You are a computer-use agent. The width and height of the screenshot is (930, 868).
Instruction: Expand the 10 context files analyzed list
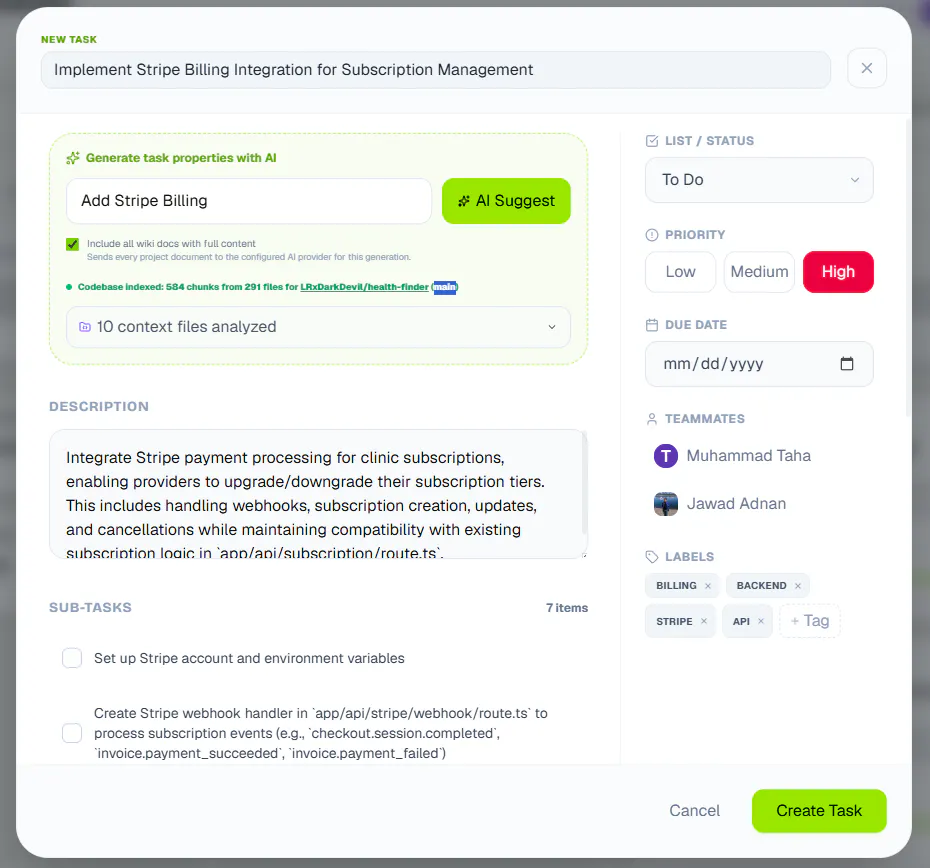click(319, 327)
